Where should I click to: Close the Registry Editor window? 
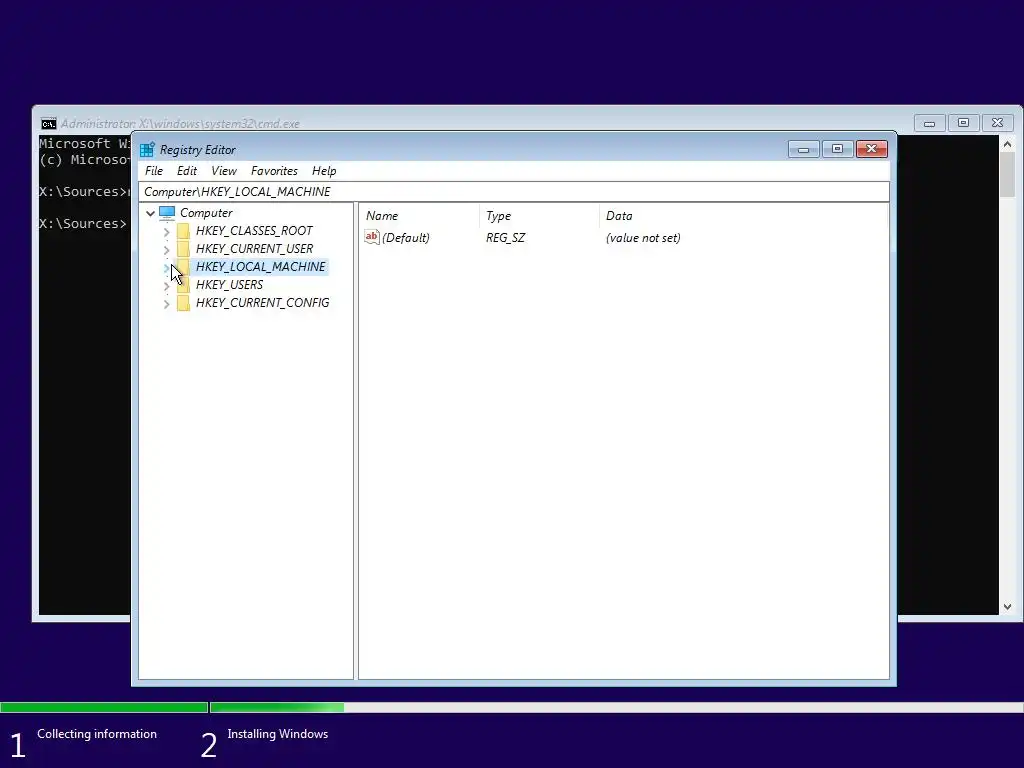[x=871, y=150]
